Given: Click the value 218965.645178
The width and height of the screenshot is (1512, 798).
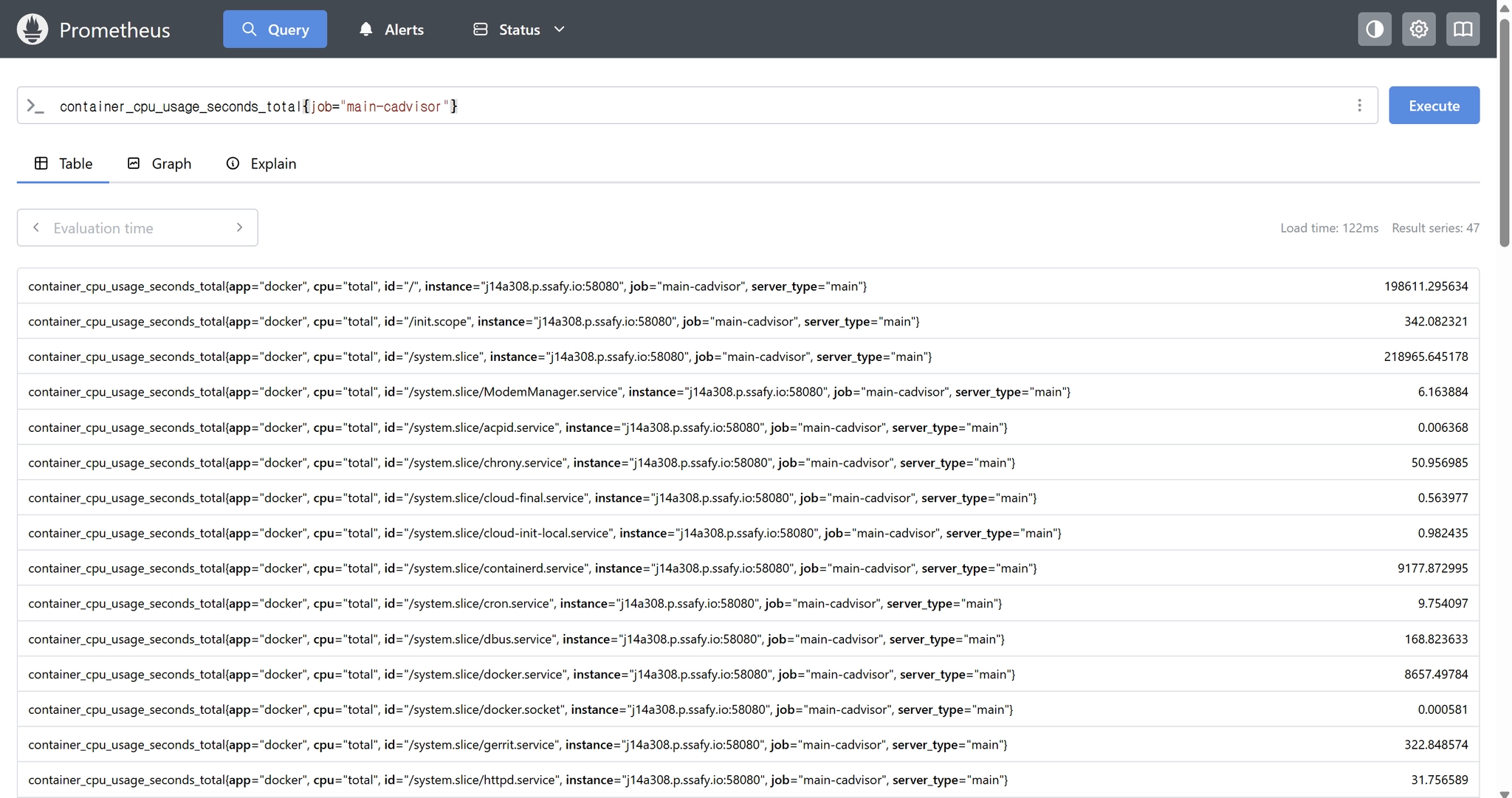Looking at the screenshot, I should [x=1426, y=357].
